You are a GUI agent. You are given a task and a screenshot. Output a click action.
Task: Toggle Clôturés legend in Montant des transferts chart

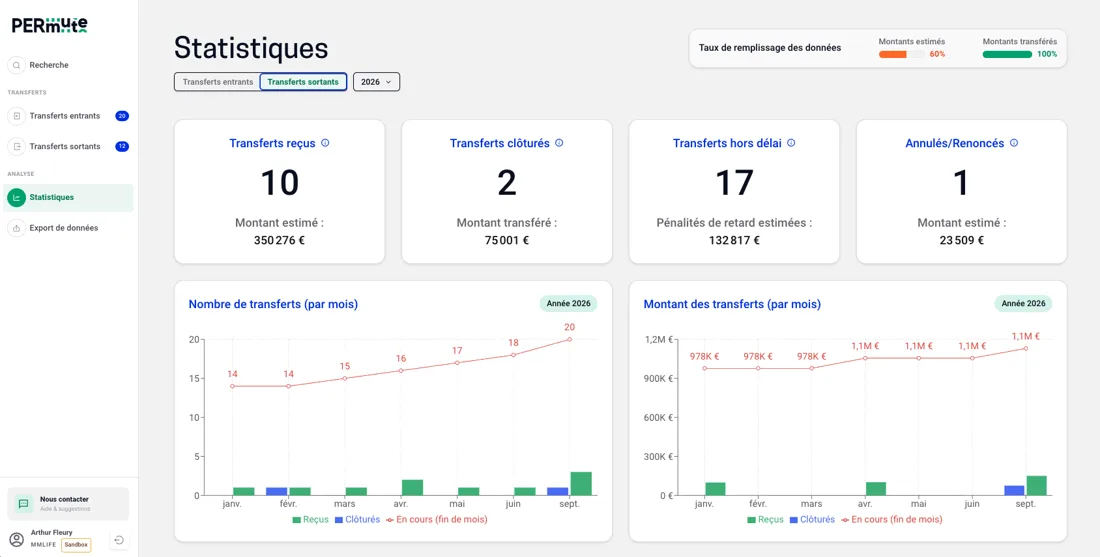click(x=812, y=520)
